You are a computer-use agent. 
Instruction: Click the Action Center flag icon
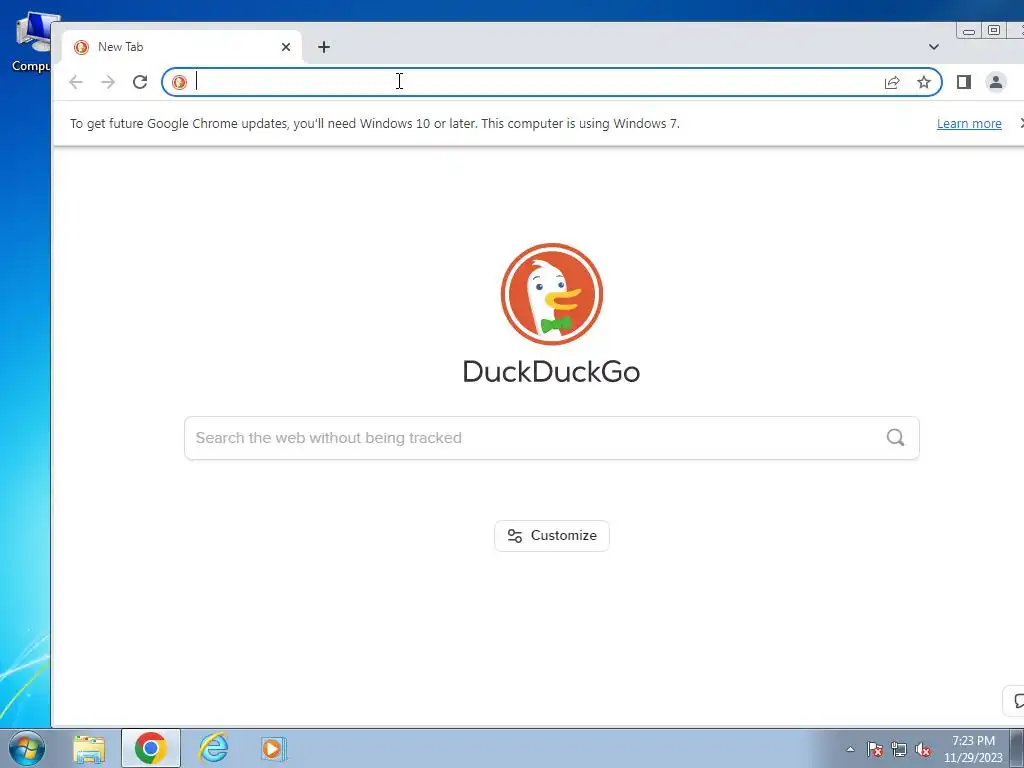tap(875, 749)
